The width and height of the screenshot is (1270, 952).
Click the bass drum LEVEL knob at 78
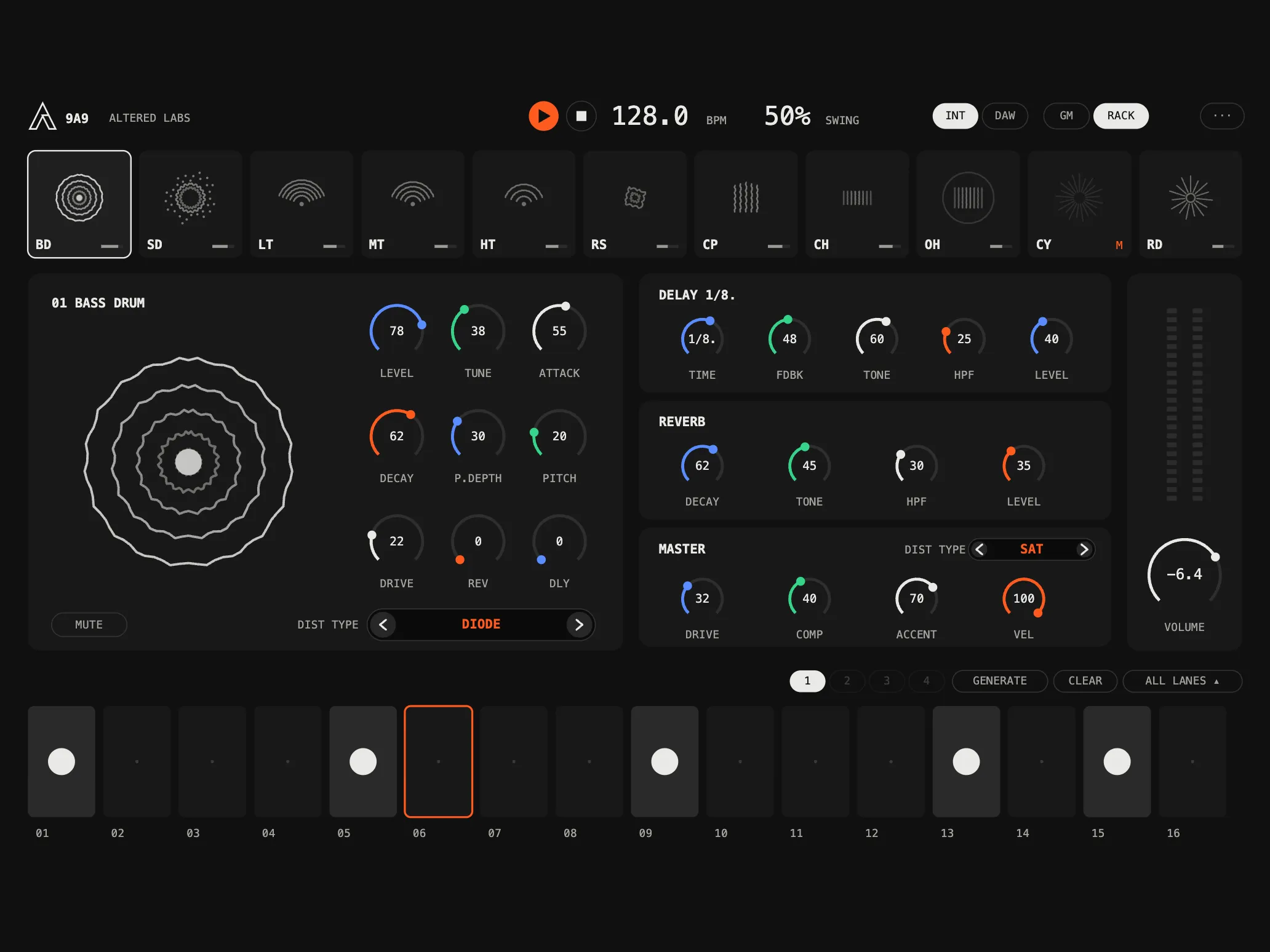[x=397, y=331]
